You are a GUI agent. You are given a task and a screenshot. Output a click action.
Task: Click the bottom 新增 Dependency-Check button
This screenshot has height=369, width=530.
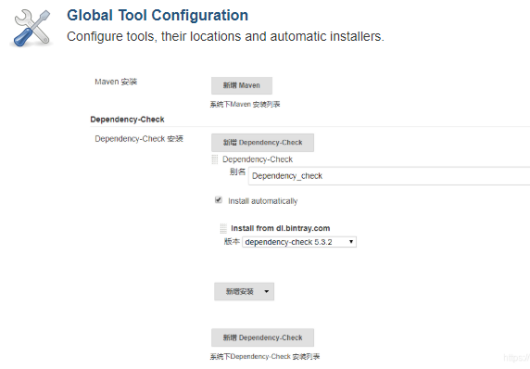263,338
